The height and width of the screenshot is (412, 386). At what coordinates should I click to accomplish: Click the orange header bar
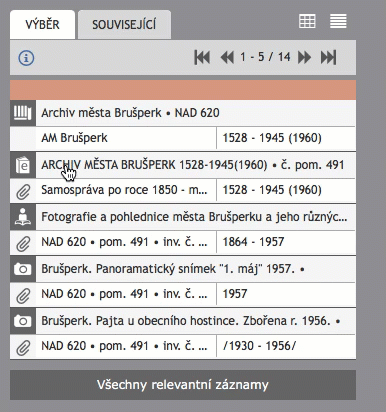(183, 90)
